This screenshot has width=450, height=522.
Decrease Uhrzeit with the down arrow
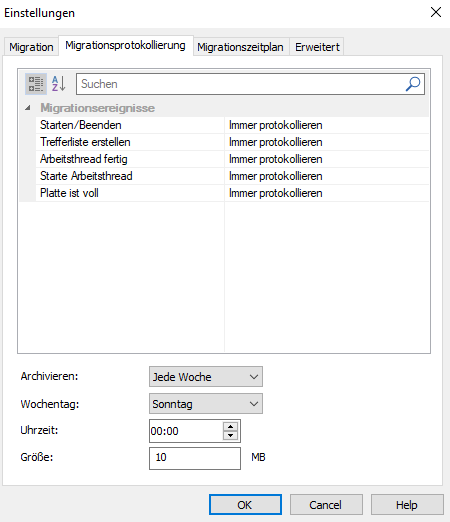click(x=230, y=435)
